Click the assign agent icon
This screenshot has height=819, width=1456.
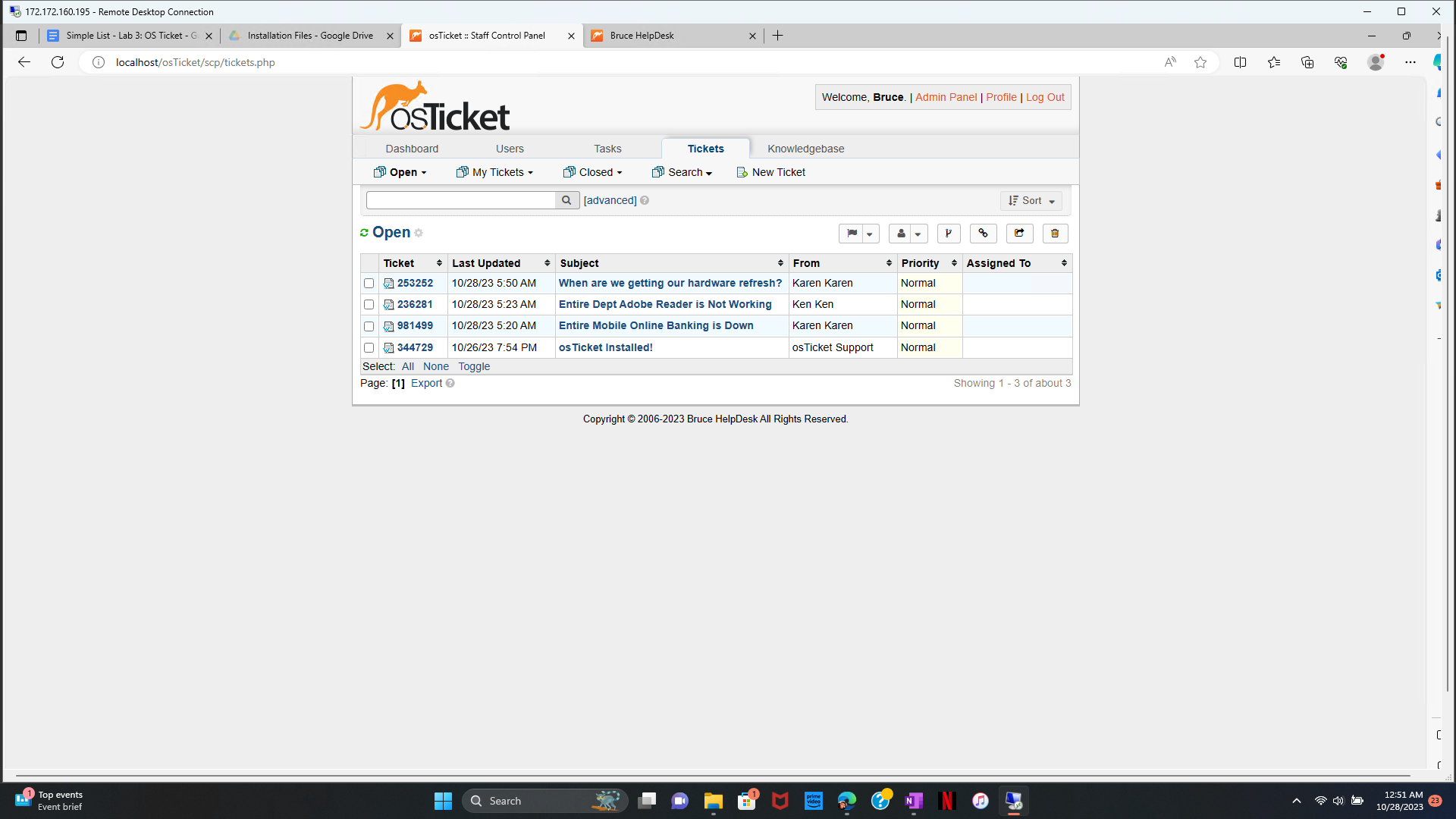(902, 234)
